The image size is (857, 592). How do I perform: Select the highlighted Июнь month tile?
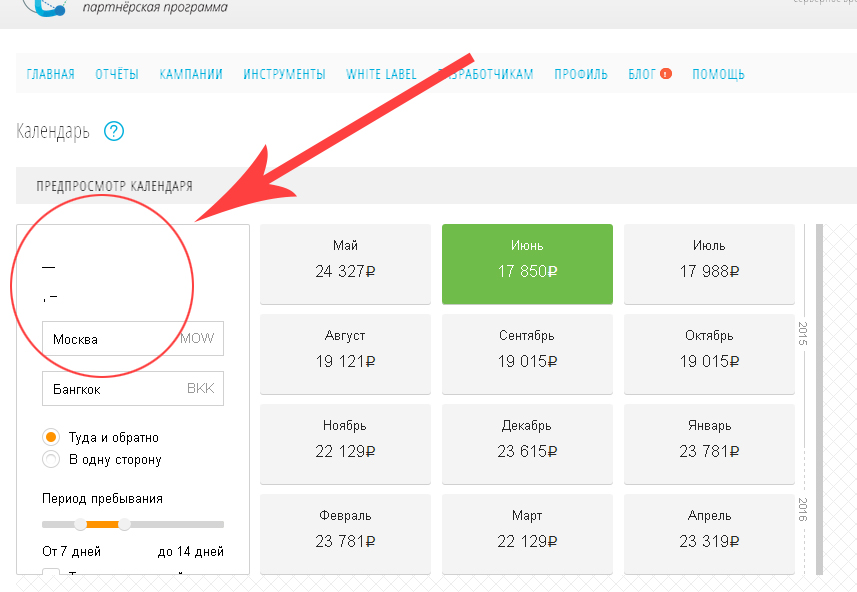(x=527, y=264)
